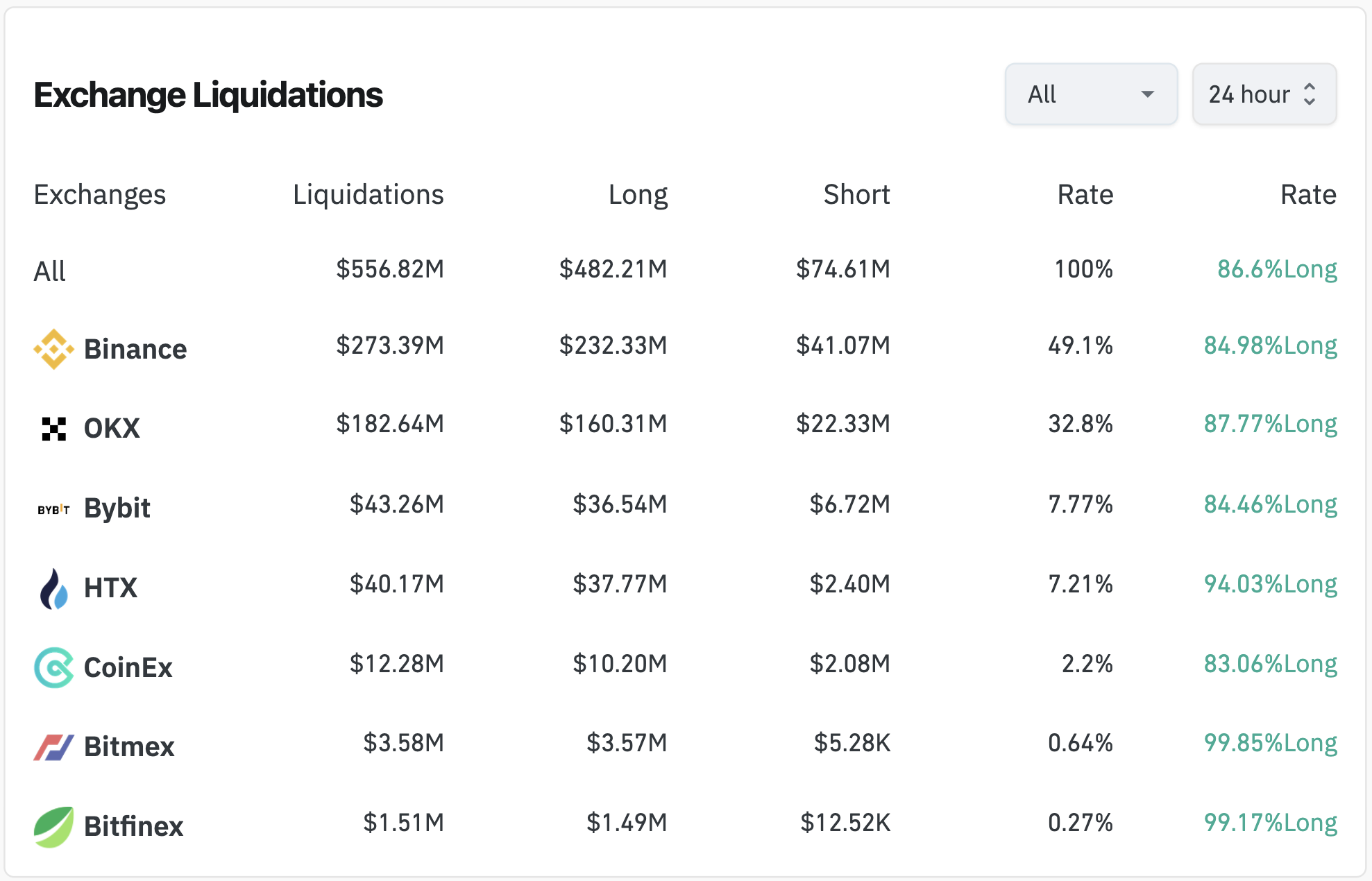The height and width of the screenshot is (881, 1372).
Task: Click the HTX flame logo icon
Action: [x=53, y=588]
